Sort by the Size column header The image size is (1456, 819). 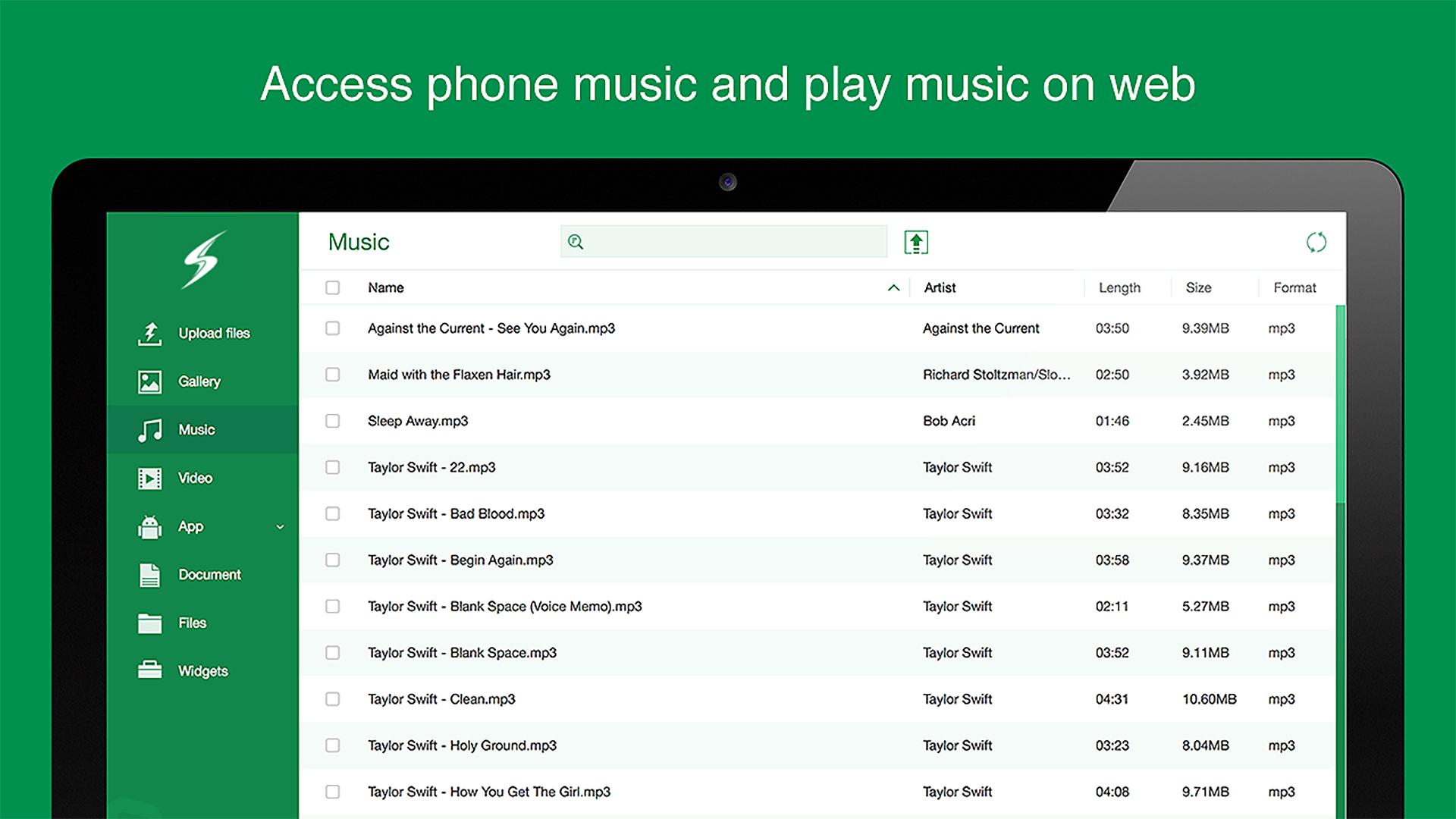[x=1198, y=287]
